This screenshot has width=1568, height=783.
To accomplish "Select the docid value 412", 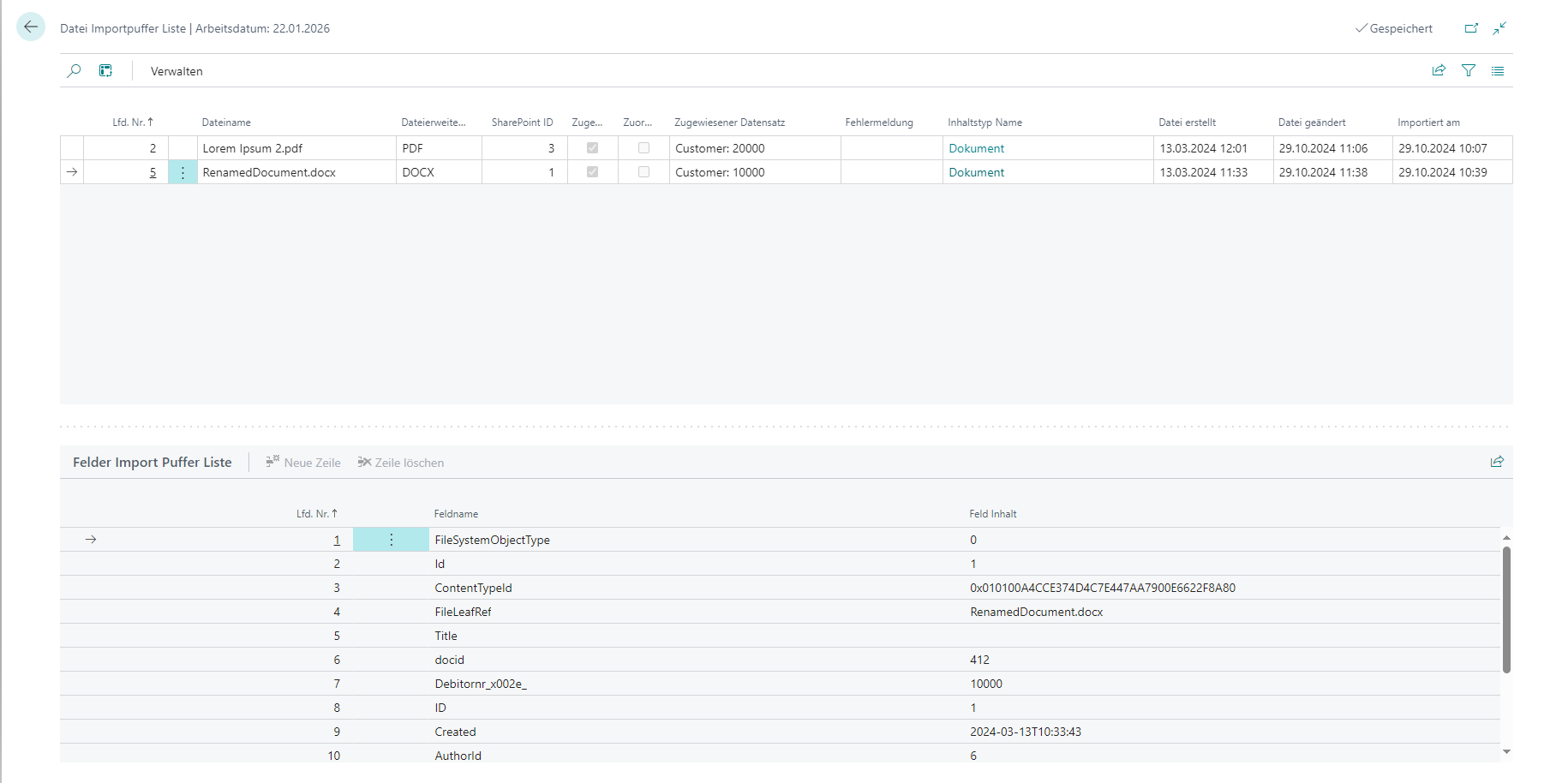I will (979, 660).
